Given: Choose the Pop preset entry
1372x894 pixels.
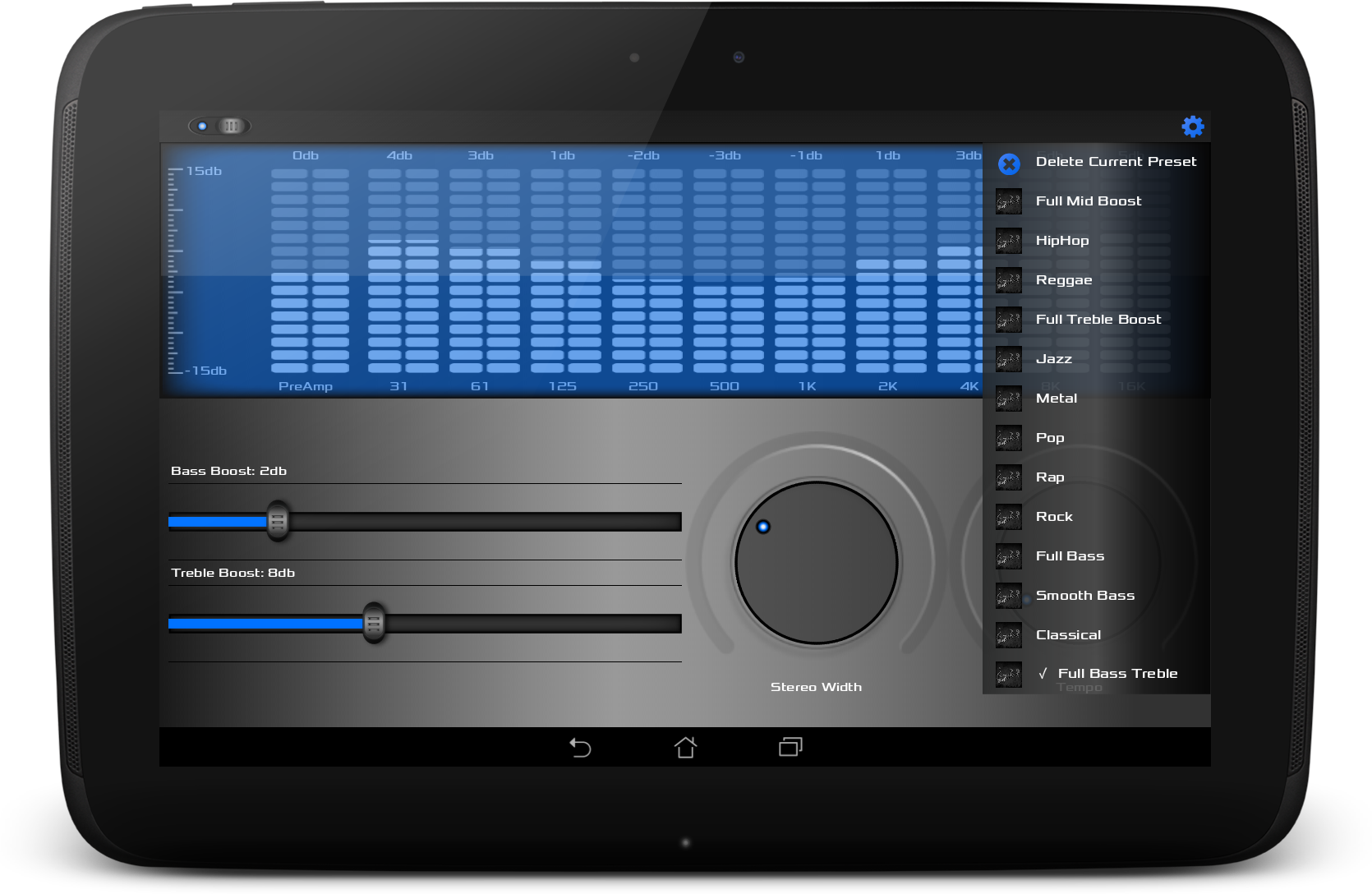Looking at the screenshot, I should [1096, 438].
